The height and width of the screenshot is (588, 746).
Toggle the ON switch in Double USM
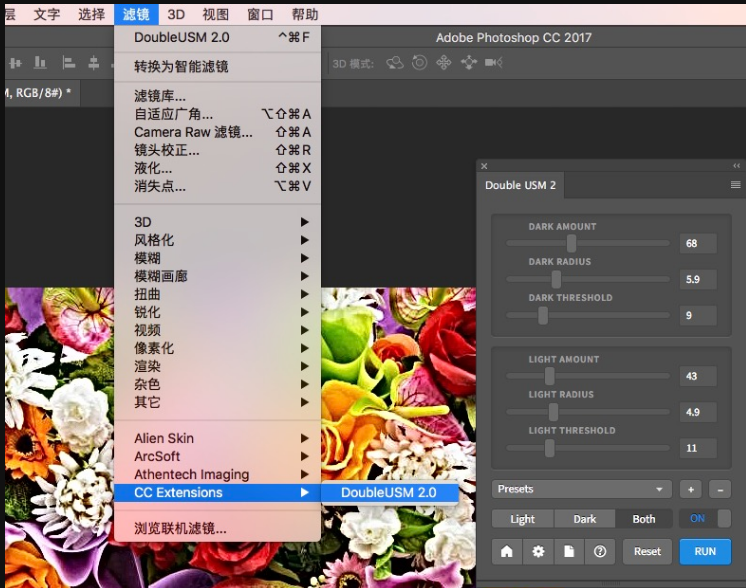point(705,518)
